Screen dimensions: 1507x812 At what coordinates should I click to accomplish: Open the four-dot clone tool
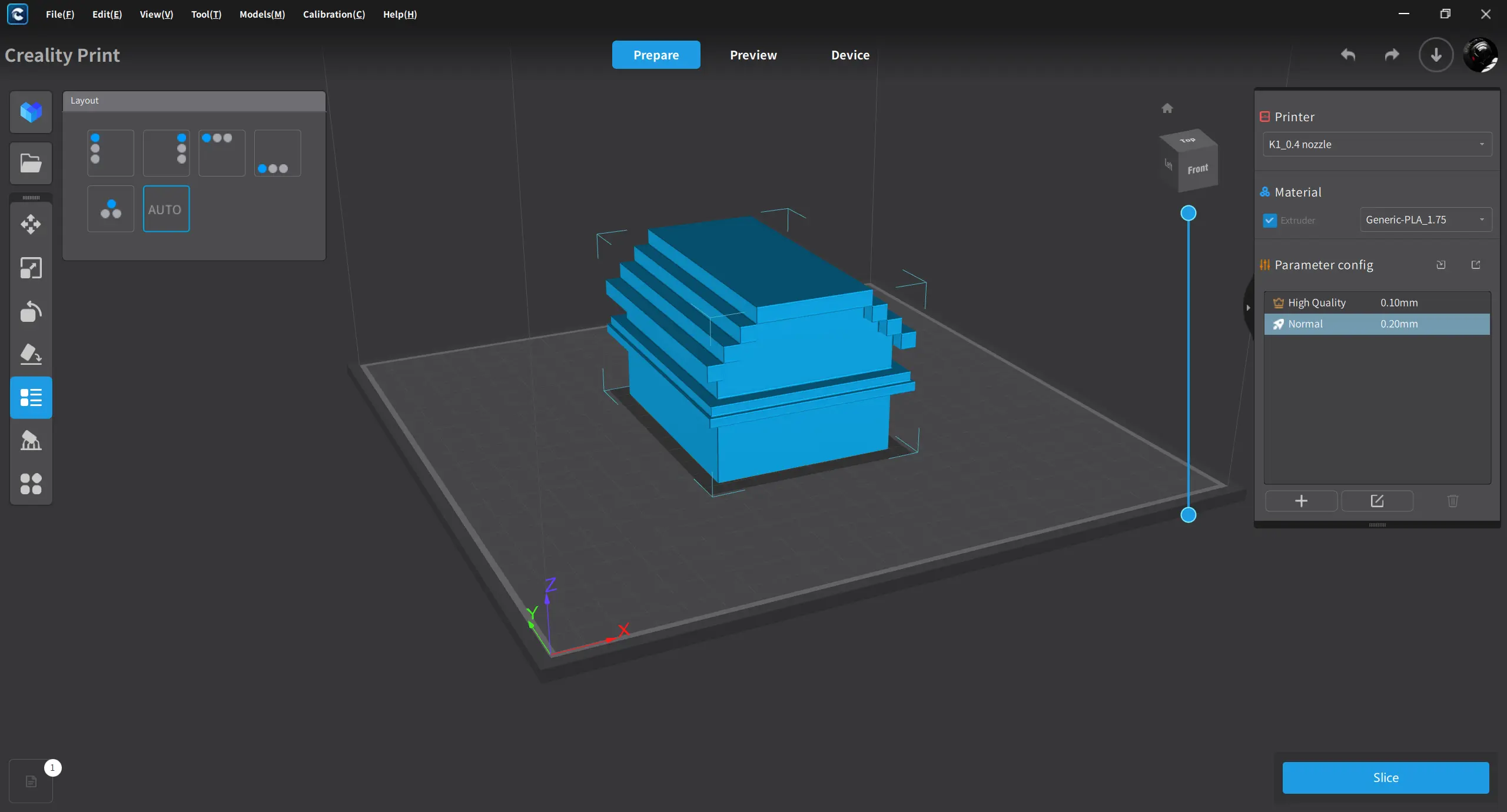coord(31,484)
